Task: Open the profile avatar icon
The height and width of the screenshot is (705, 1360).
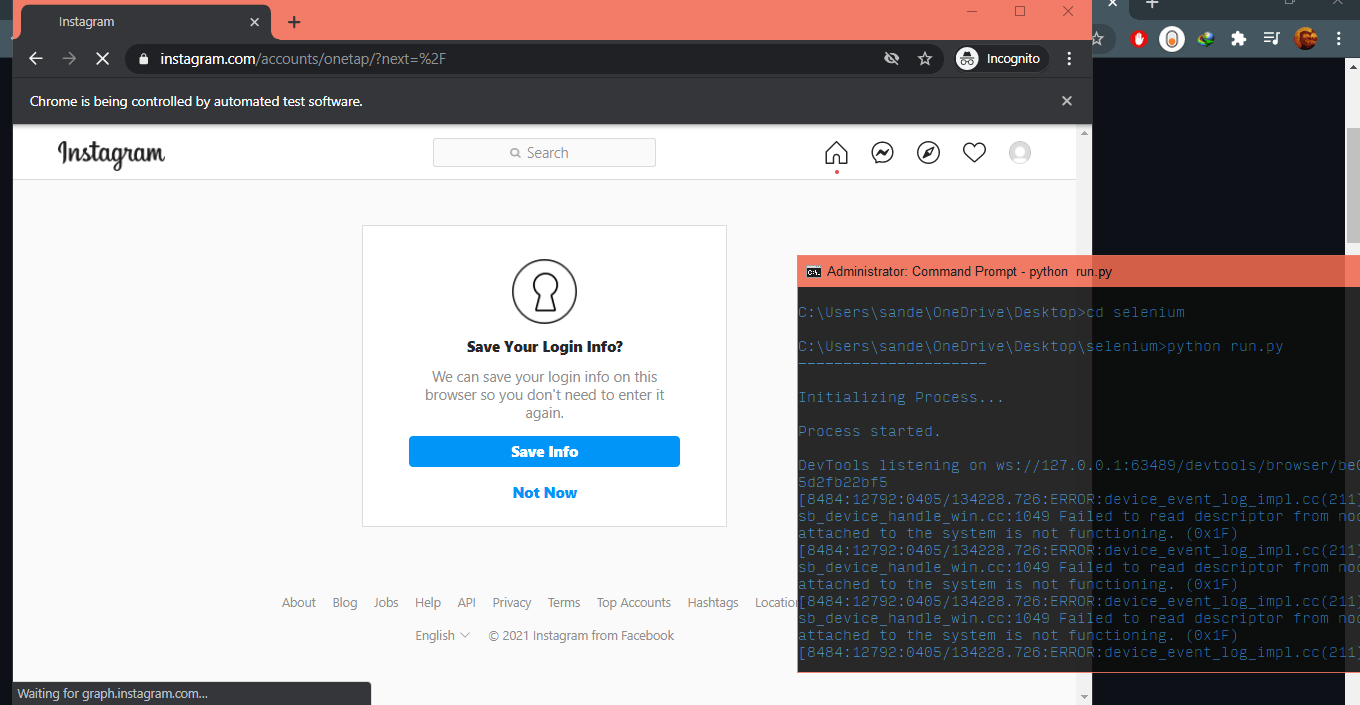Action: 1020,152
